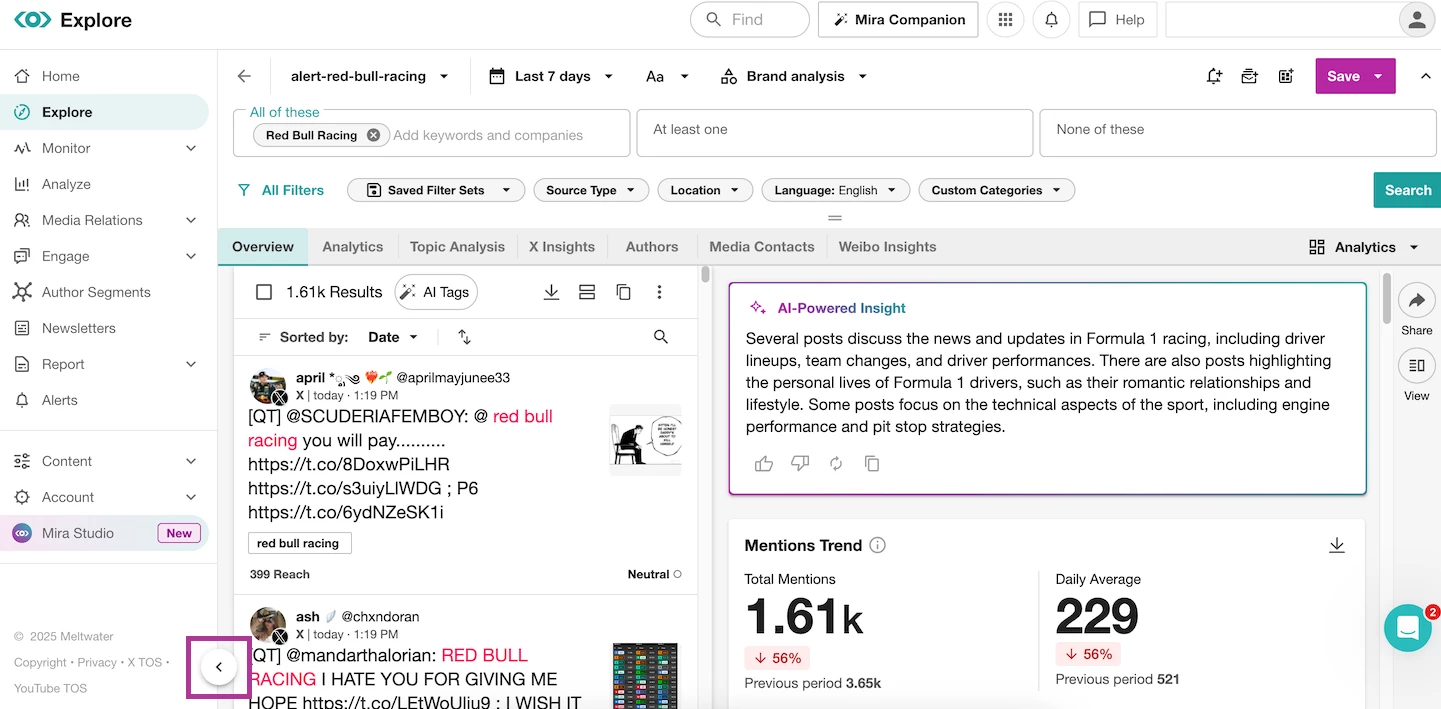The width and height of the screenshot is (1441, 709).
Task: Run the Search button
Action: tap(1408, 190)
